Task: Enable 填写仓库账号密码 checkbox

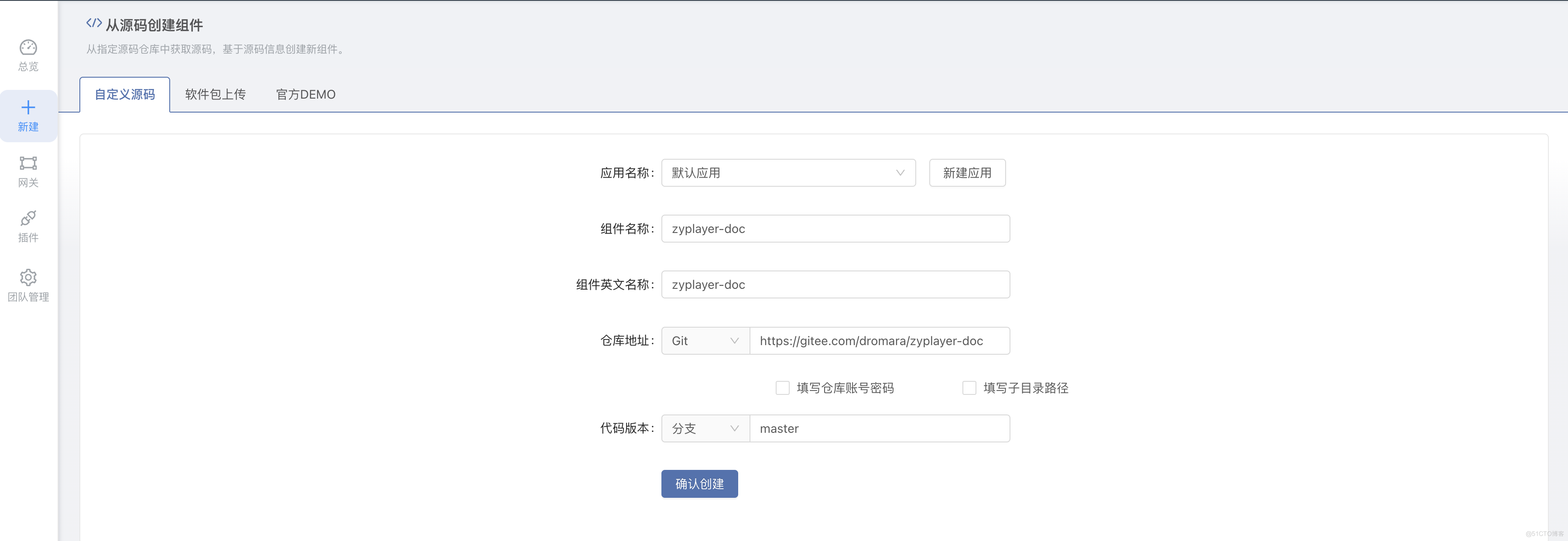Action: click(x=782, y=388)
